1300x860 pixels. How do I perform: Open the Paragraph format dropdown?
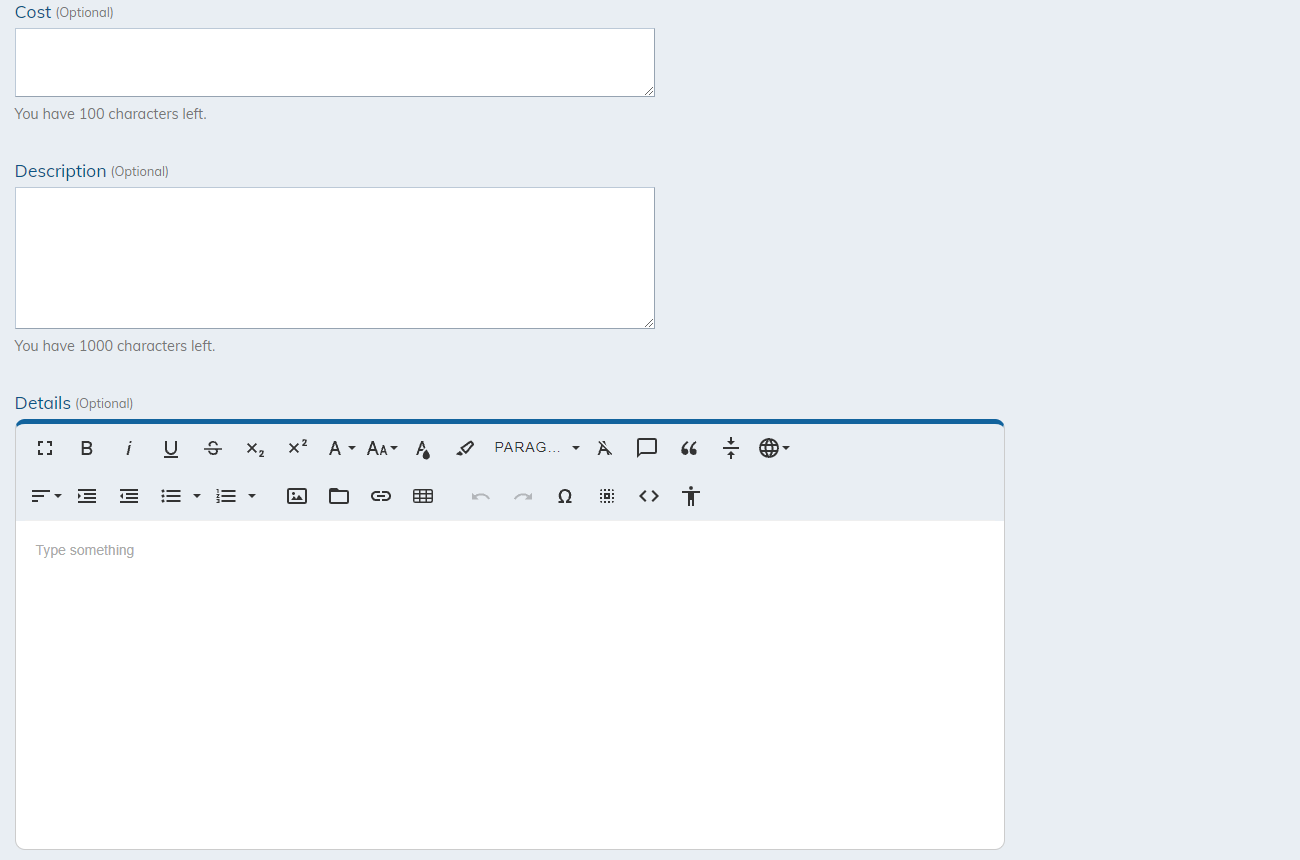(x=537, y=448)
